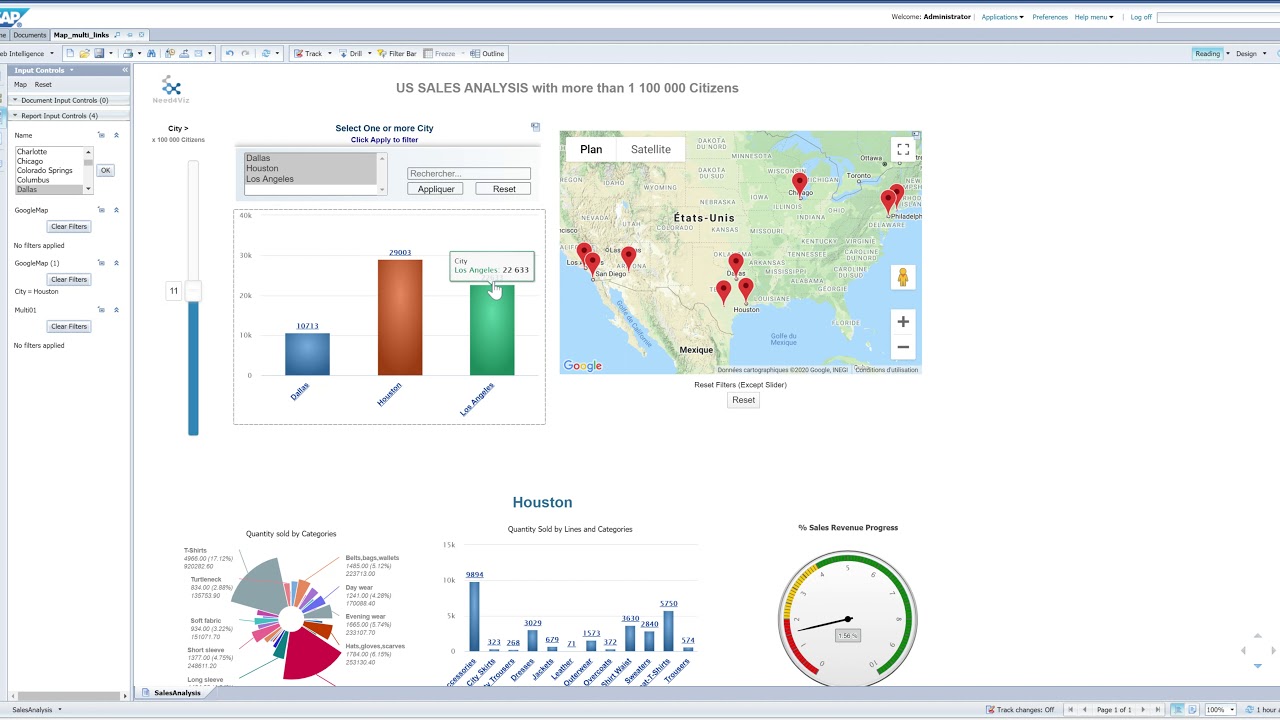Click the Need4Viz logo
The height and width of the screenshot is (720, 1280).
click(171, 90)
